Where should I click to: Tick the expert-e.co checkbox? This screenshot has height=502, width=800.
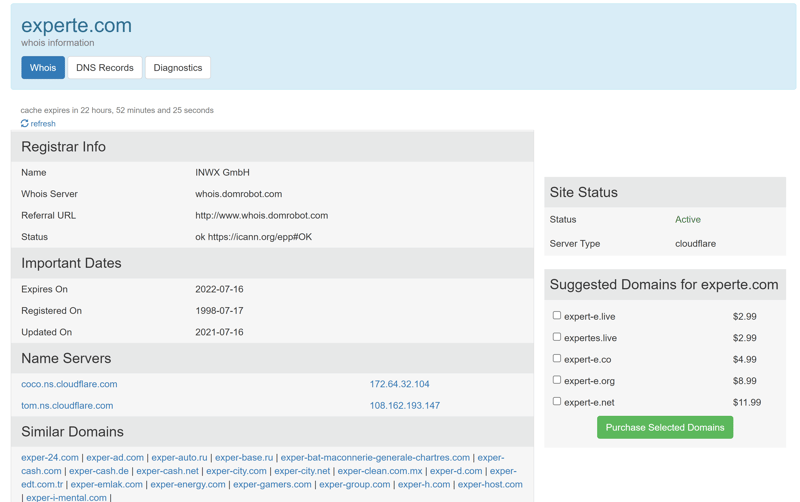pos(557,358)
